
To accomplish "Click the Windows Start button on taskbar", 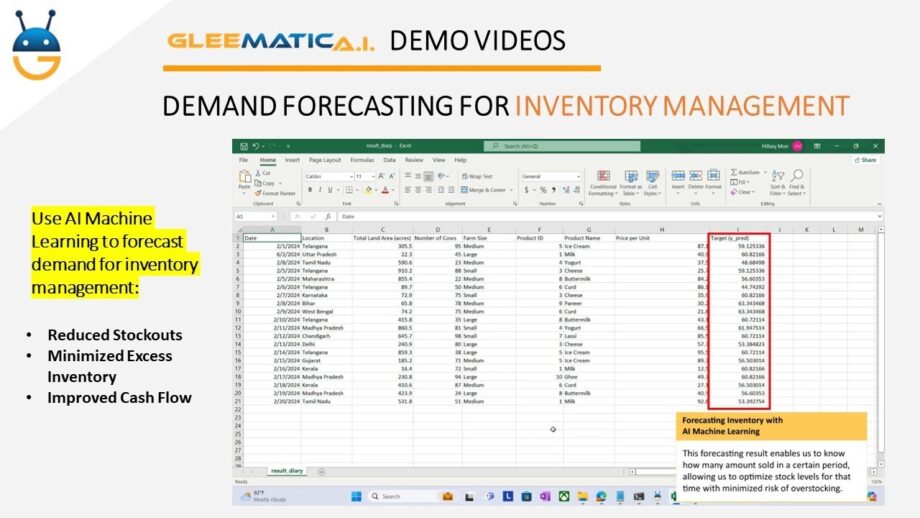I will pos(356,496).
